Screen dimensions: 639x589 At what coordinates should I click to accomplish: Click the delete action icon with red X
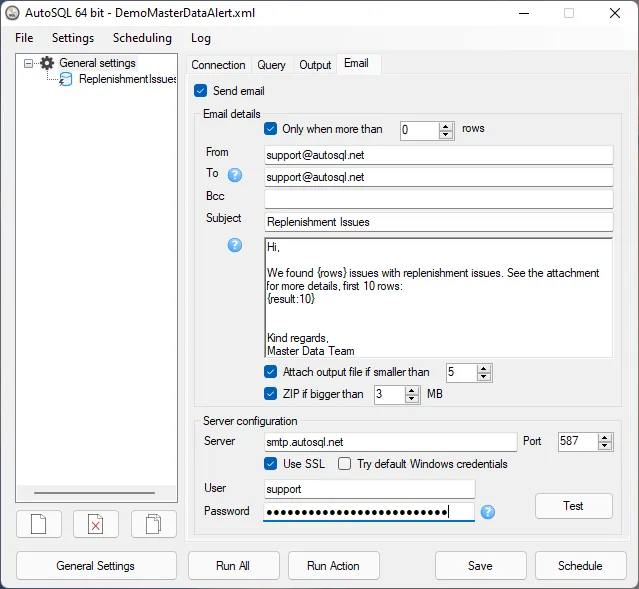[96, 524]
